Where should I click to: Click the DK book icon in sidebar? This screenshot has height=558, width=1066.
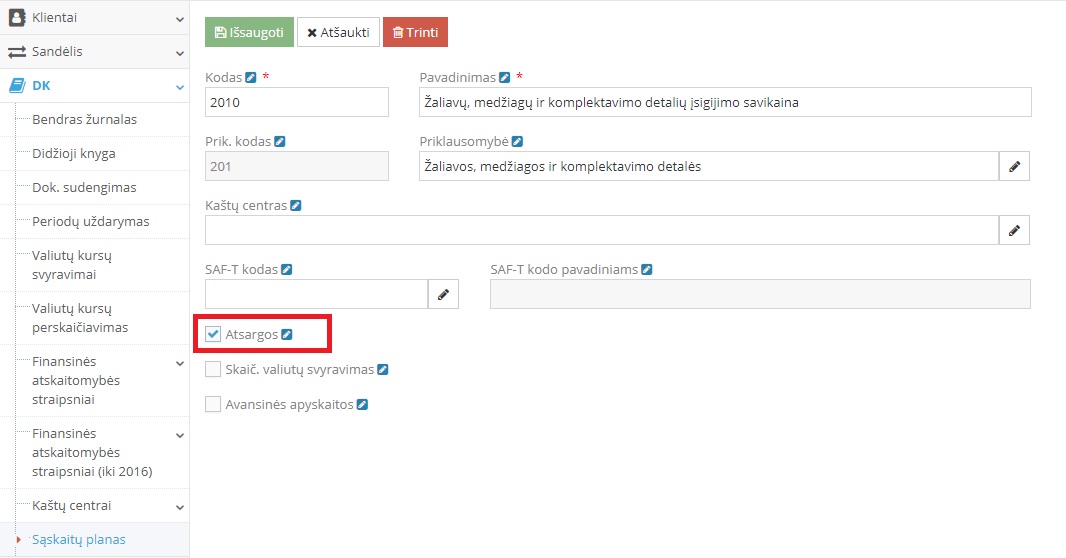[x=17, y=86]
